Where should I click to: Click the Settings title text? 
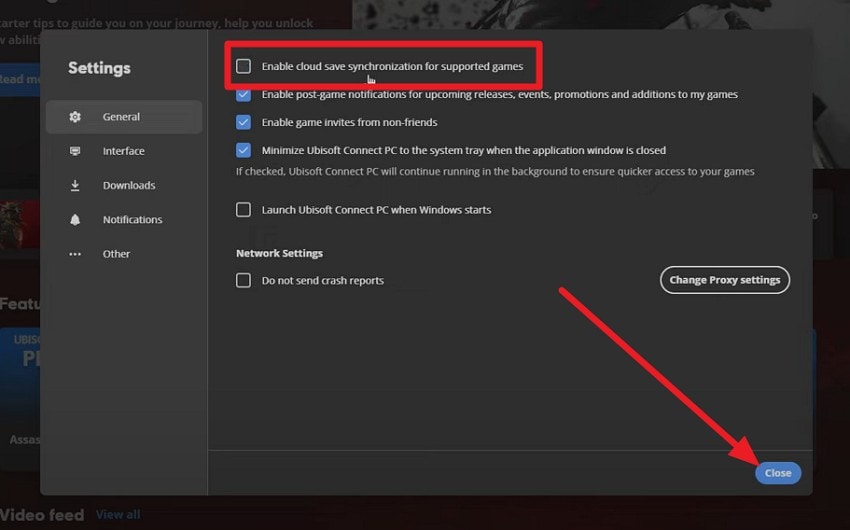pyautogui.click(x=99, y=68)
